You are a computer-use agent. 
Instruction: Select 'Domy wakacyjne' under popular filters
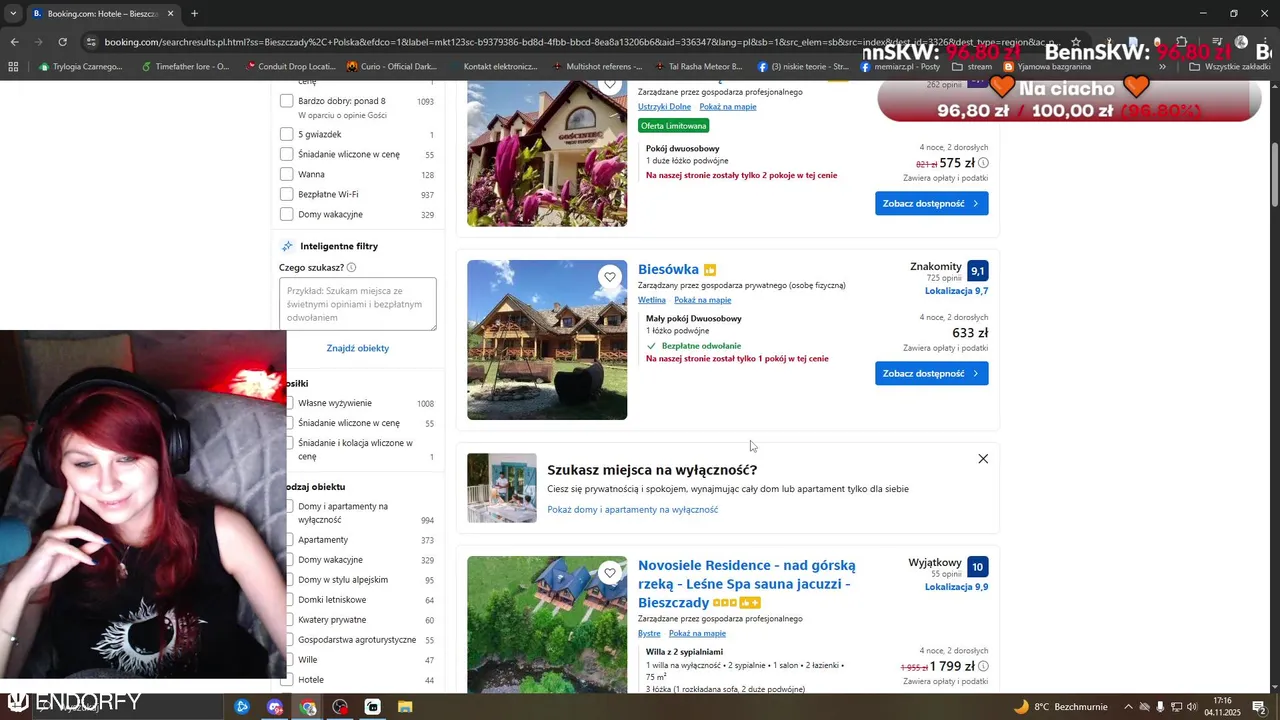point(287,214)
